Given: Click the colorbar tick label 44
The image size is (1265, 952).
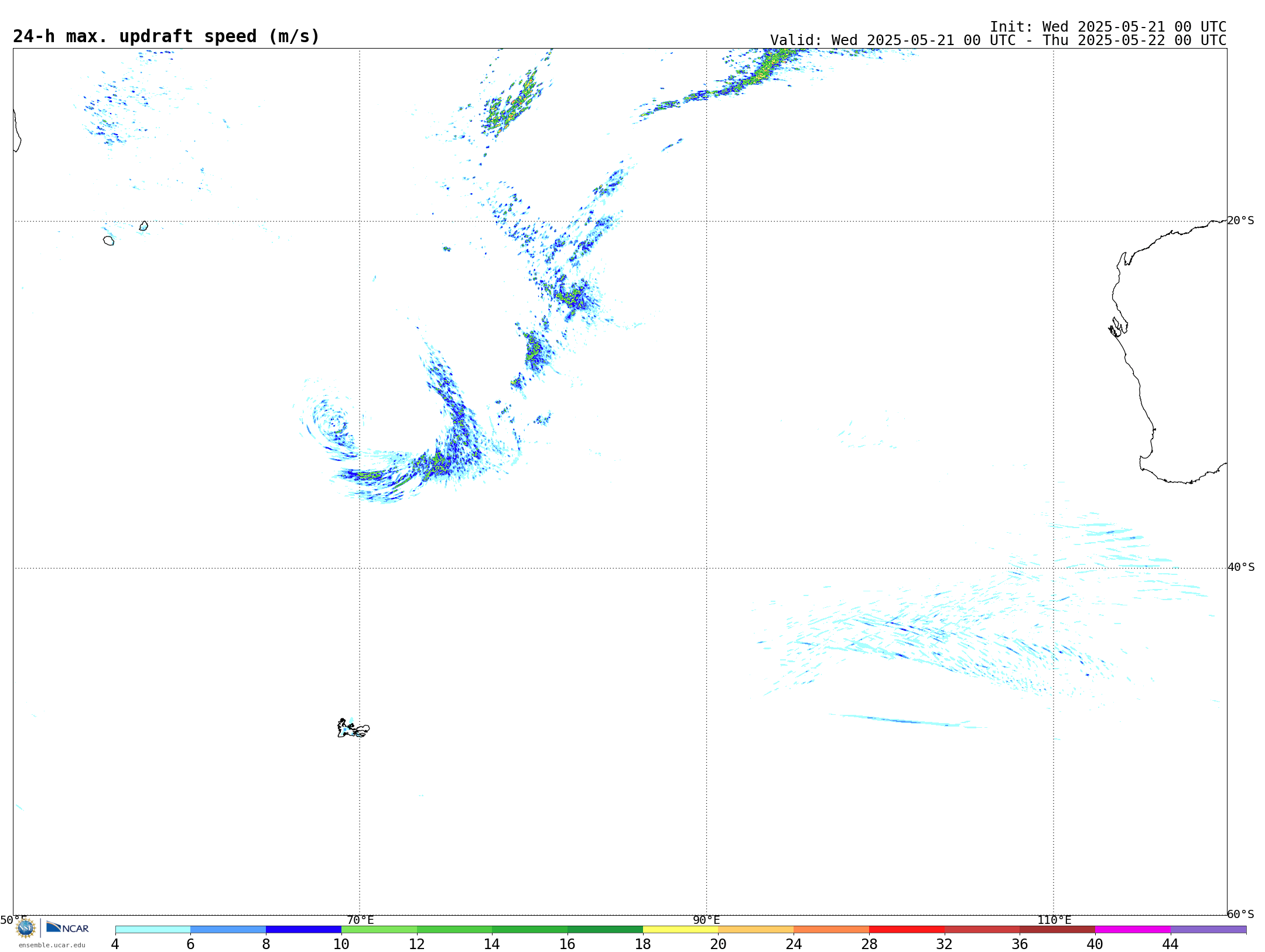Looking at the screenshot, I should click(1170, 944).
